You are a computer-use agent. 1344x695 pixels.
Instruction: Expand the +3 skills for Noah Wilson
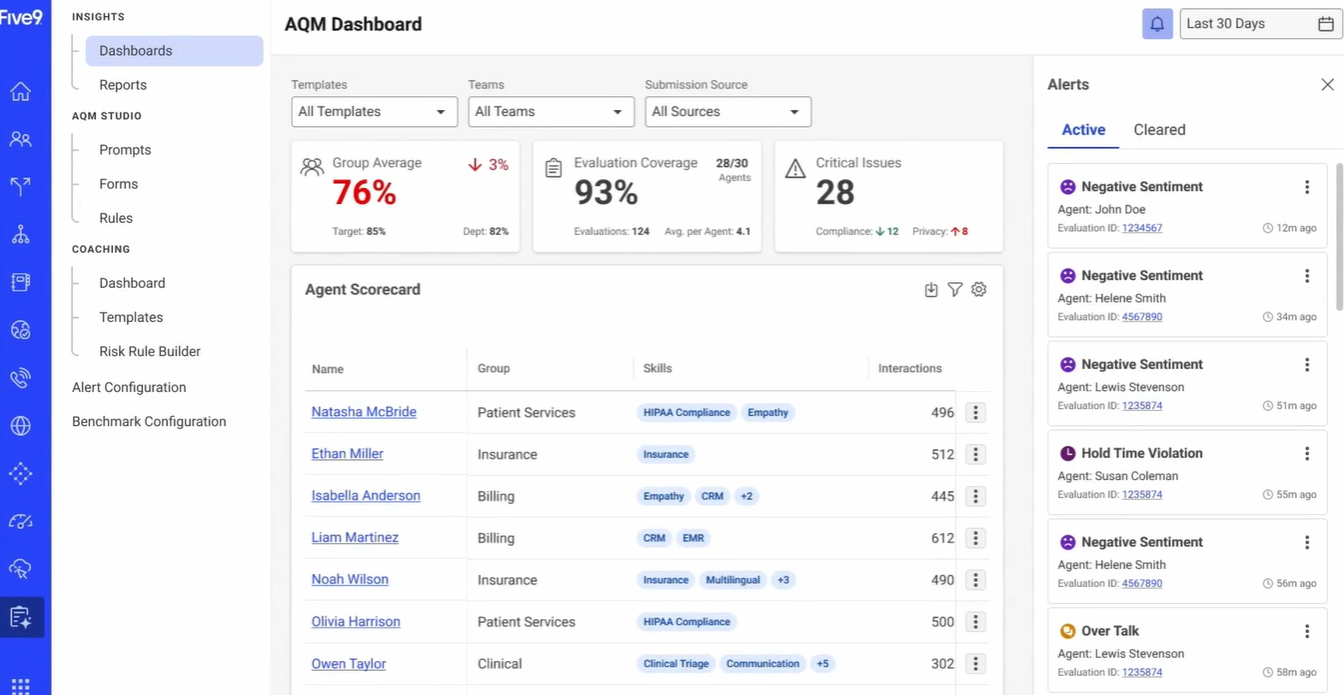783,580
